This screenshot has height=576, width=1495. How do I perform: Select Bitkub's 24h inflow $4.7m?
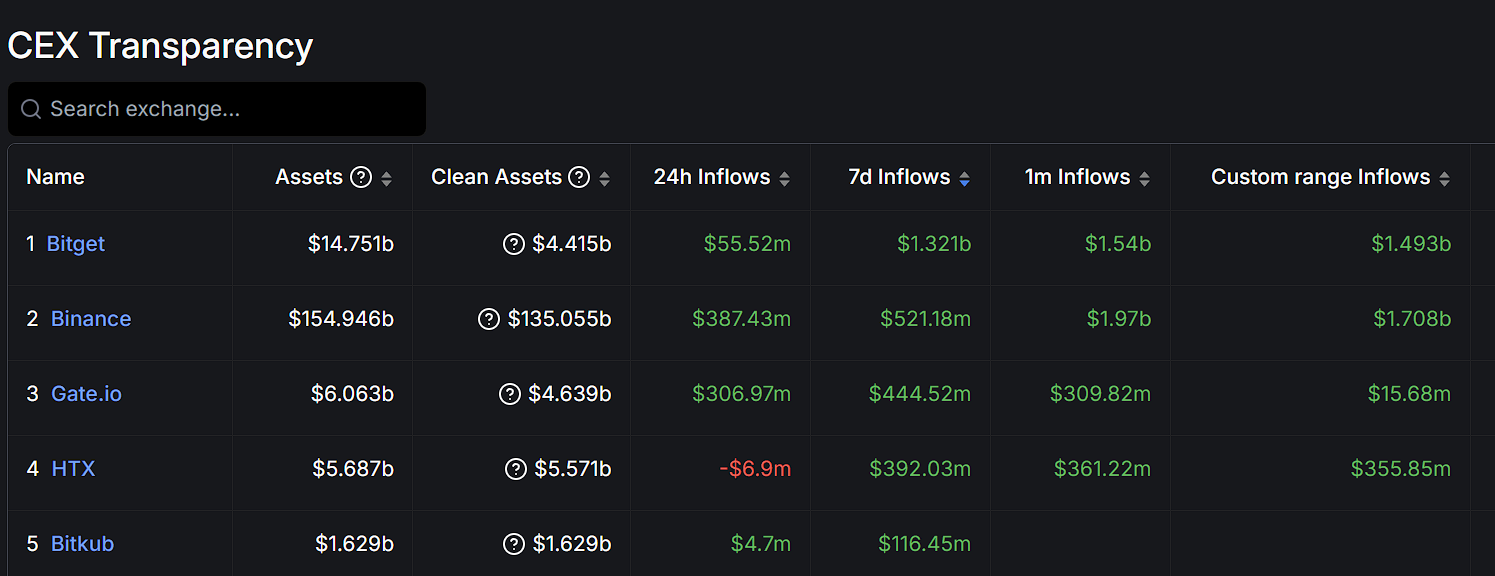click(x=761, y=544)
